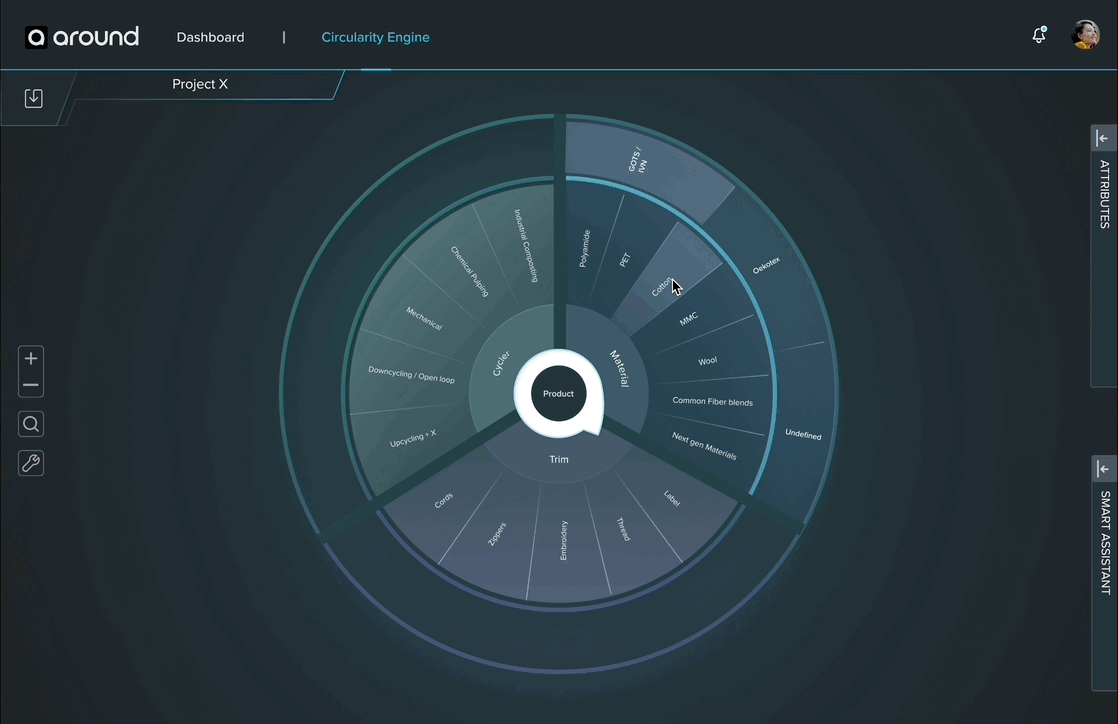Select the Project X tab
The height and width of the screenshot is (724, 1118).
(x=199, y=84)
